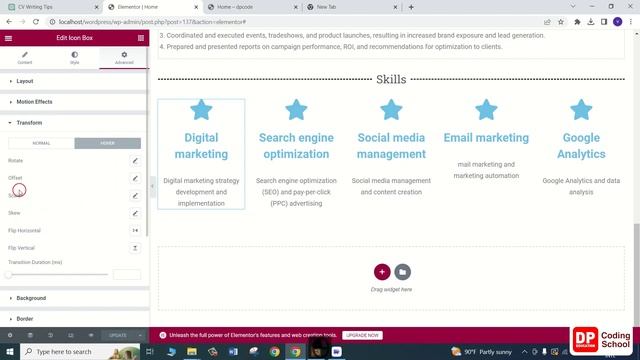The image size is (640, 360).
Task: Open the Chrome three-dot menu
Action: point(631,22)
